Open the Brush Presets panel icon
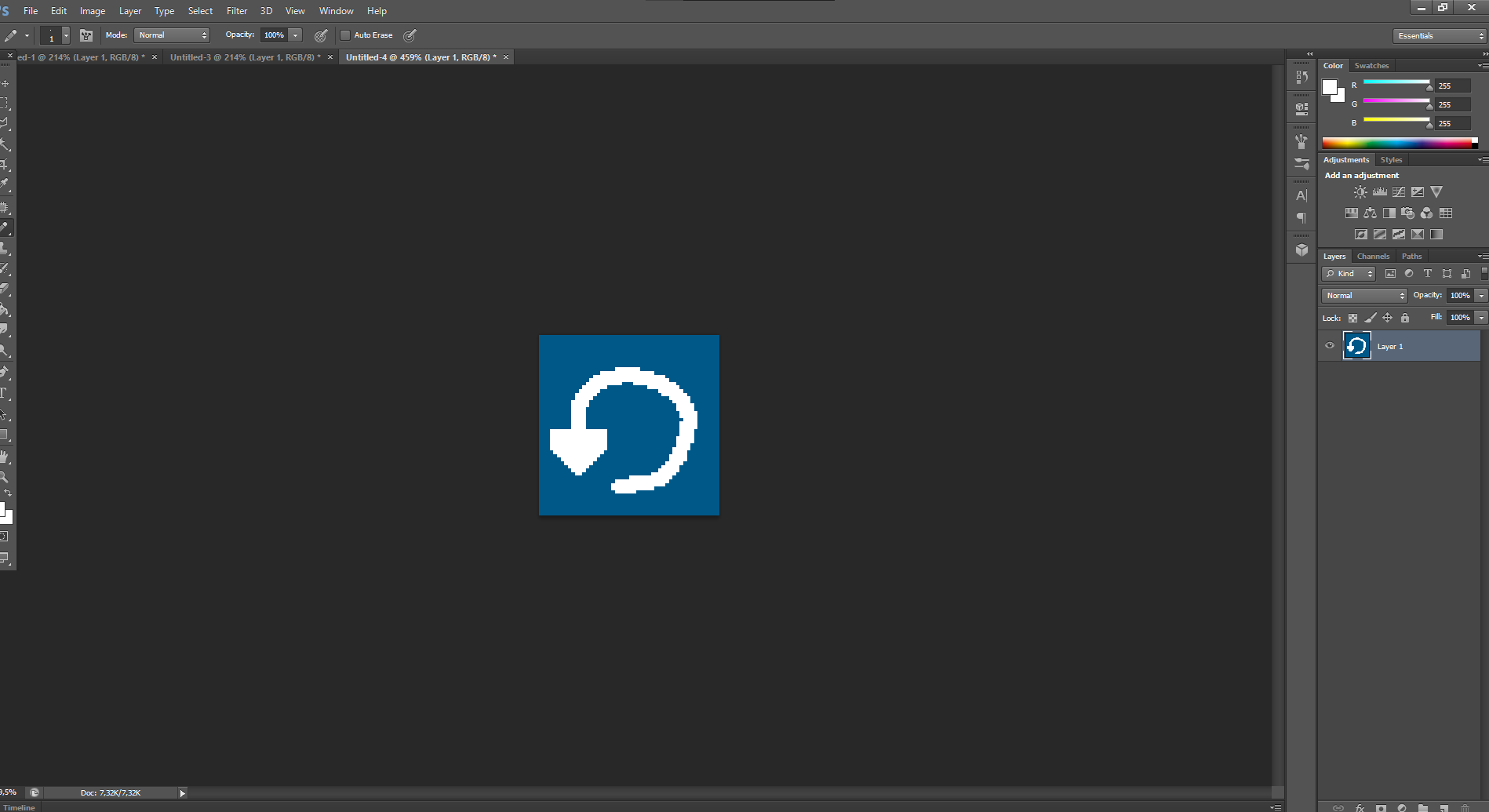1489x812 pixels. pos(1302,164)
